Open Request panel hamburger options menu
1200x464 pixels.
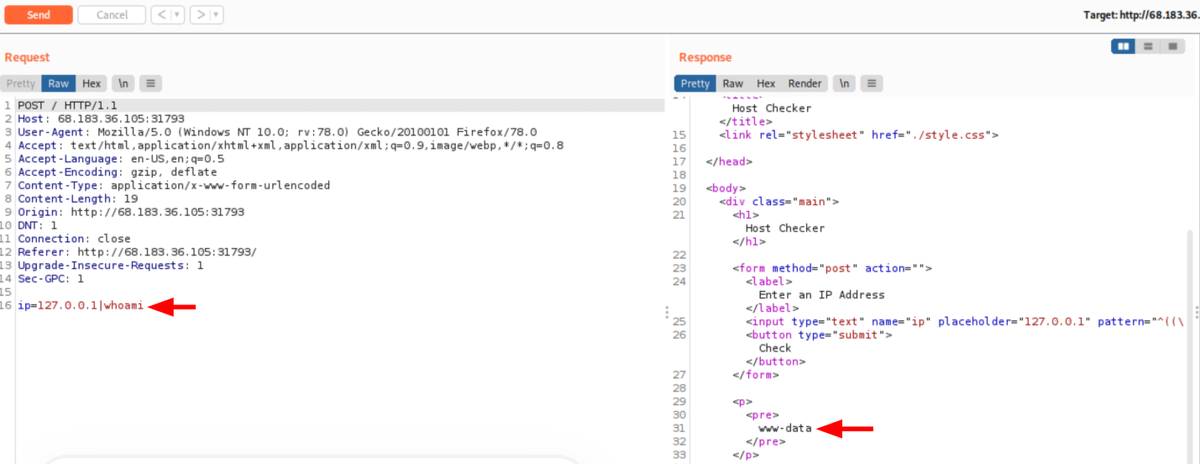[151, 84]
